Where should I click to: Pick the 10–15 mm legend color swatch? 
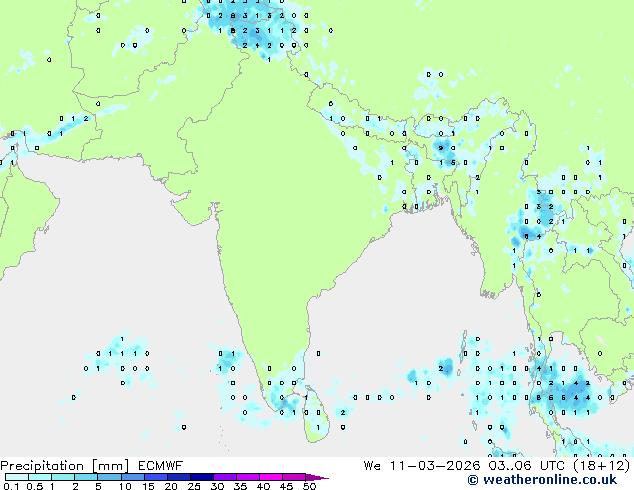pos(132,477)
